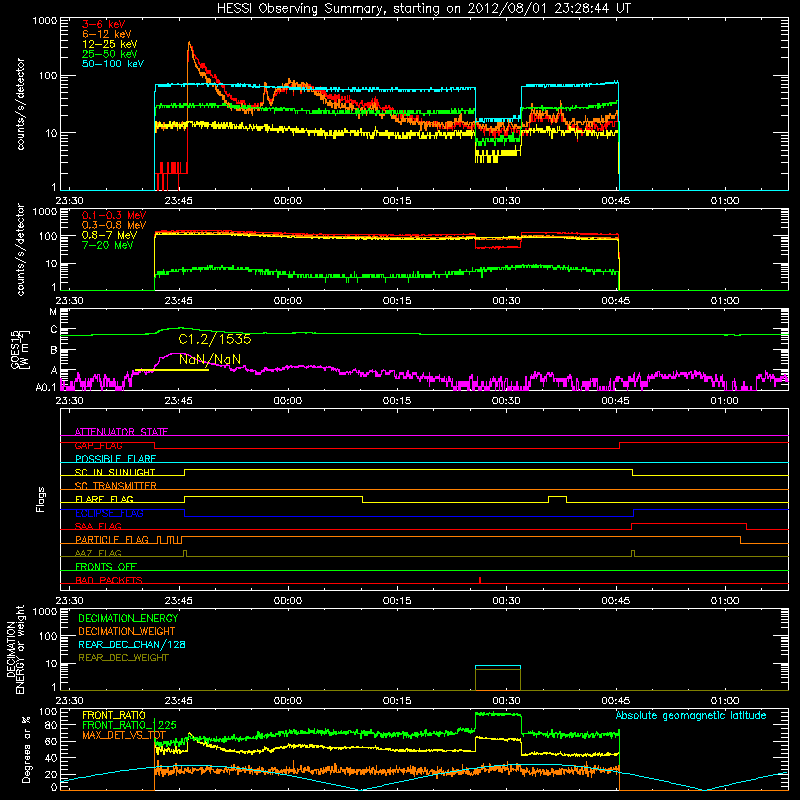Select the POSSIBLE_FLARE flag label
The image size is (800, 800).
pyautogui.click(x=115, y=459)
